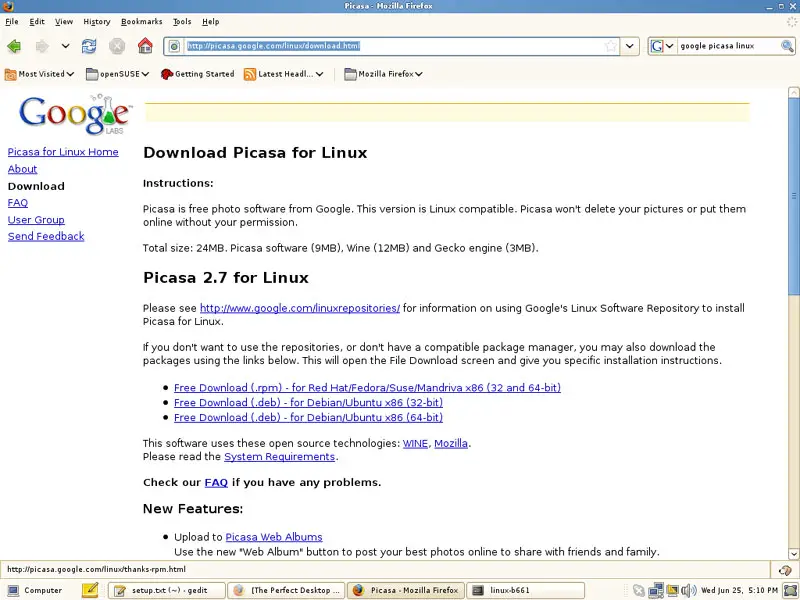Expand the openSUSE bookmarks folder
The height and width of the screenshot is (600, 800).
[x=117, y=74]
